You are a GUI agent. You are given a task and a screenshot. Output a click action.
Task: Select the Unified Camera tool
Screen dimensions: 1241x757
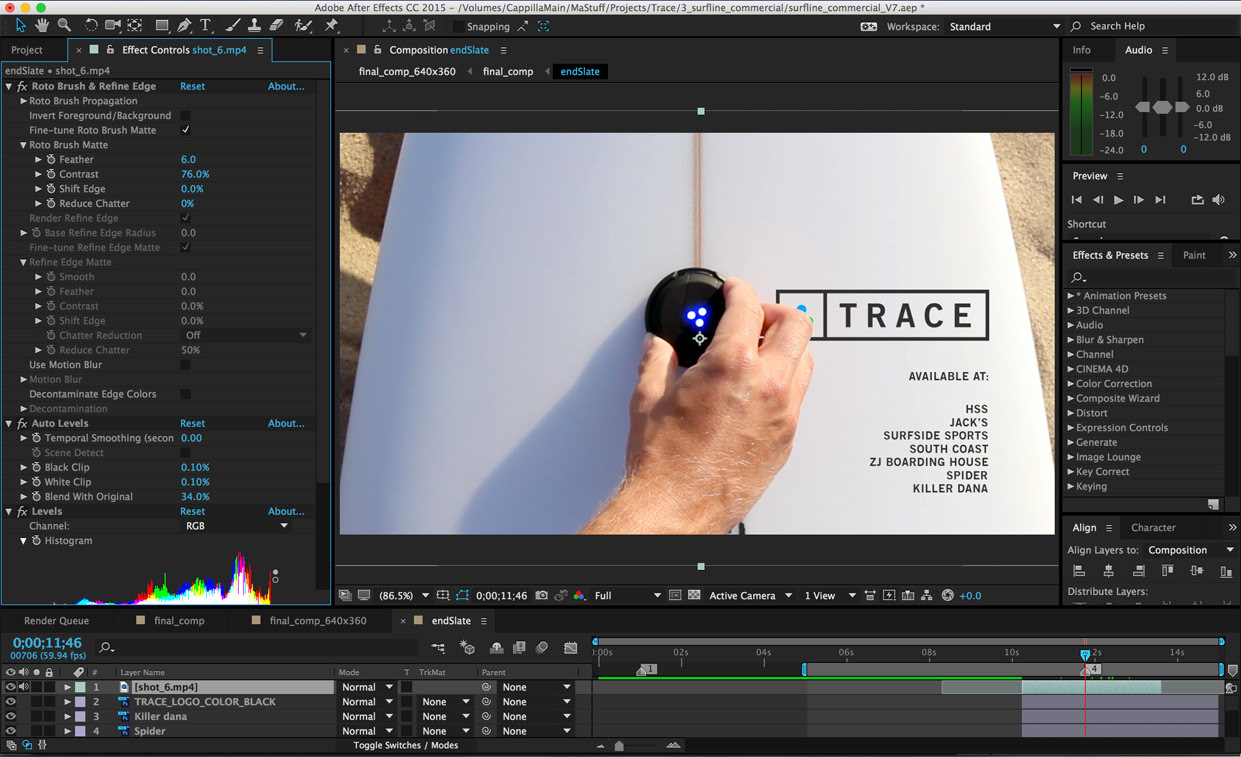(x=112, y=25)
